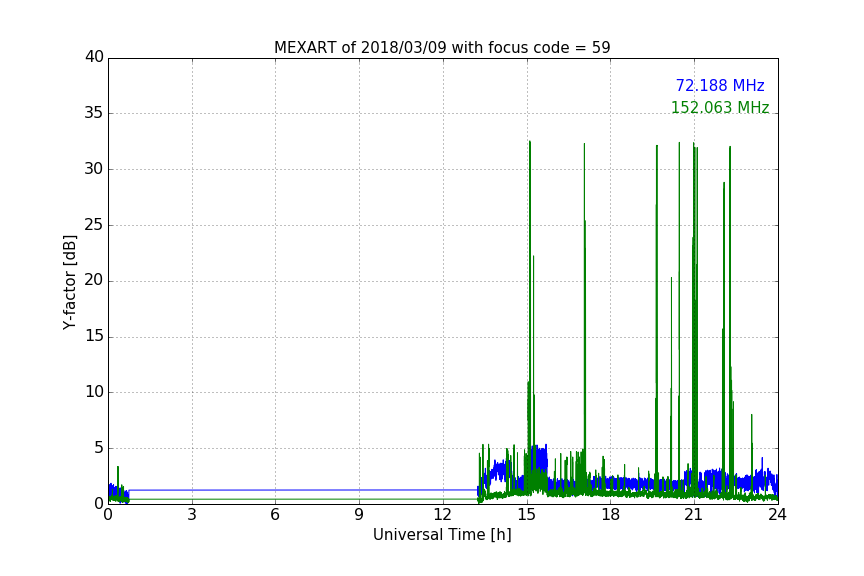Select the blue 72.188 MHz legend label
Screen dimensions: 864x576
[720, 86]
